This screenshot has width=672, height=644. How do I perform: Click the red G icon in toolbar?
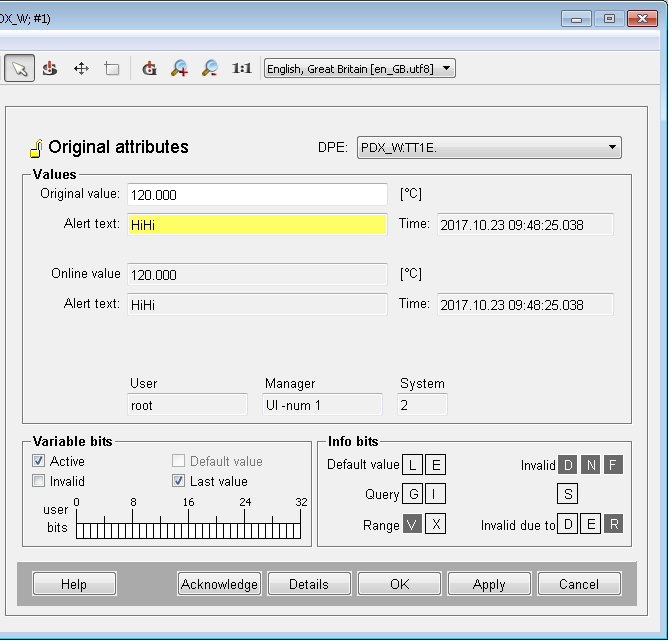149,68
